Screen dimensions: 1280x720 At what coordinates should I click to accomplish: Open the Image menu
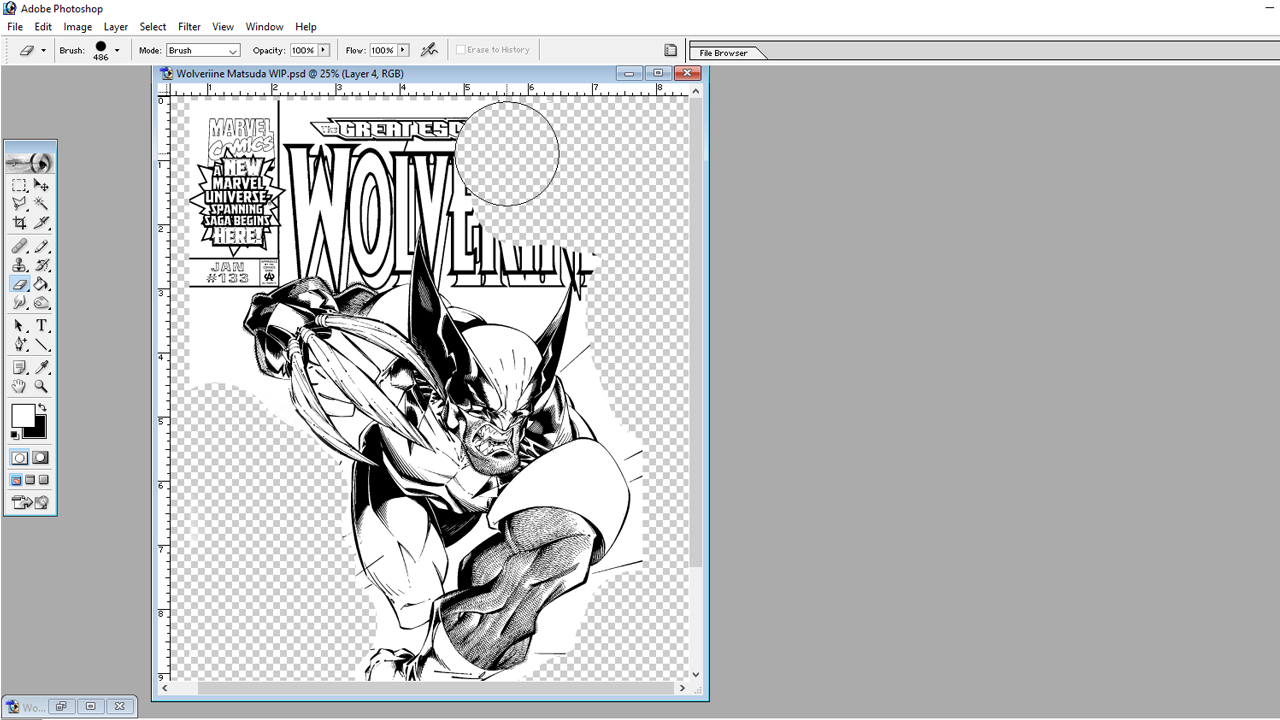78,27
